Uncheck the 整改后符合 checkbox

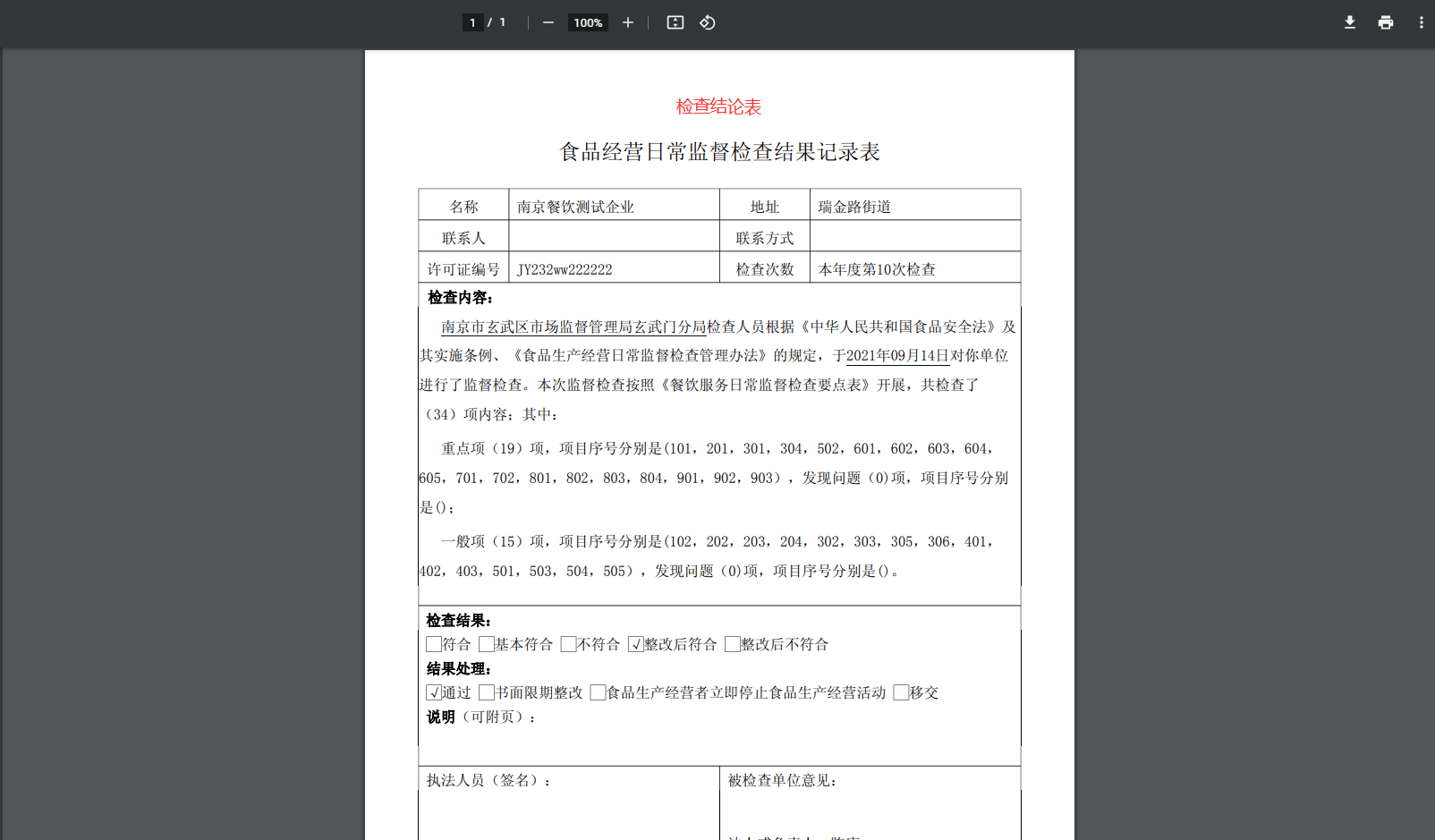click(x=636, y=644)
